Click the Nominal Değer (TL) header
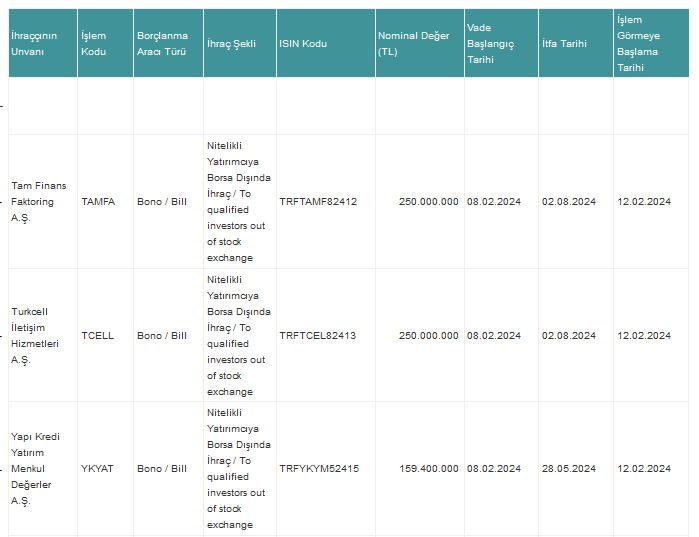The image size is (699, 537). pyautogui.click(x=420, y=43)
